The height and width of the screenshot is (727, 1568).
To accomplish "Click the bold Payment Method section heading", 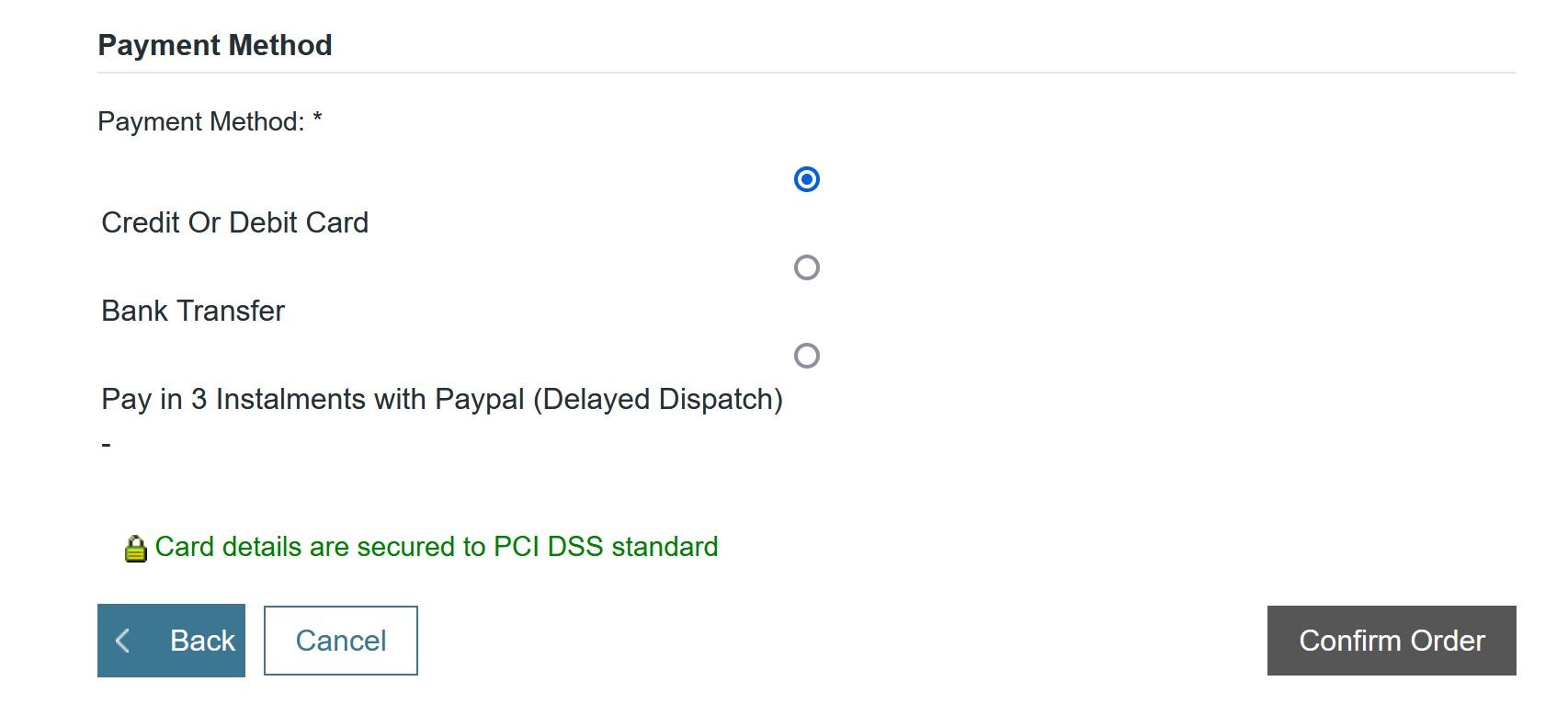I will tap(214, 45).
